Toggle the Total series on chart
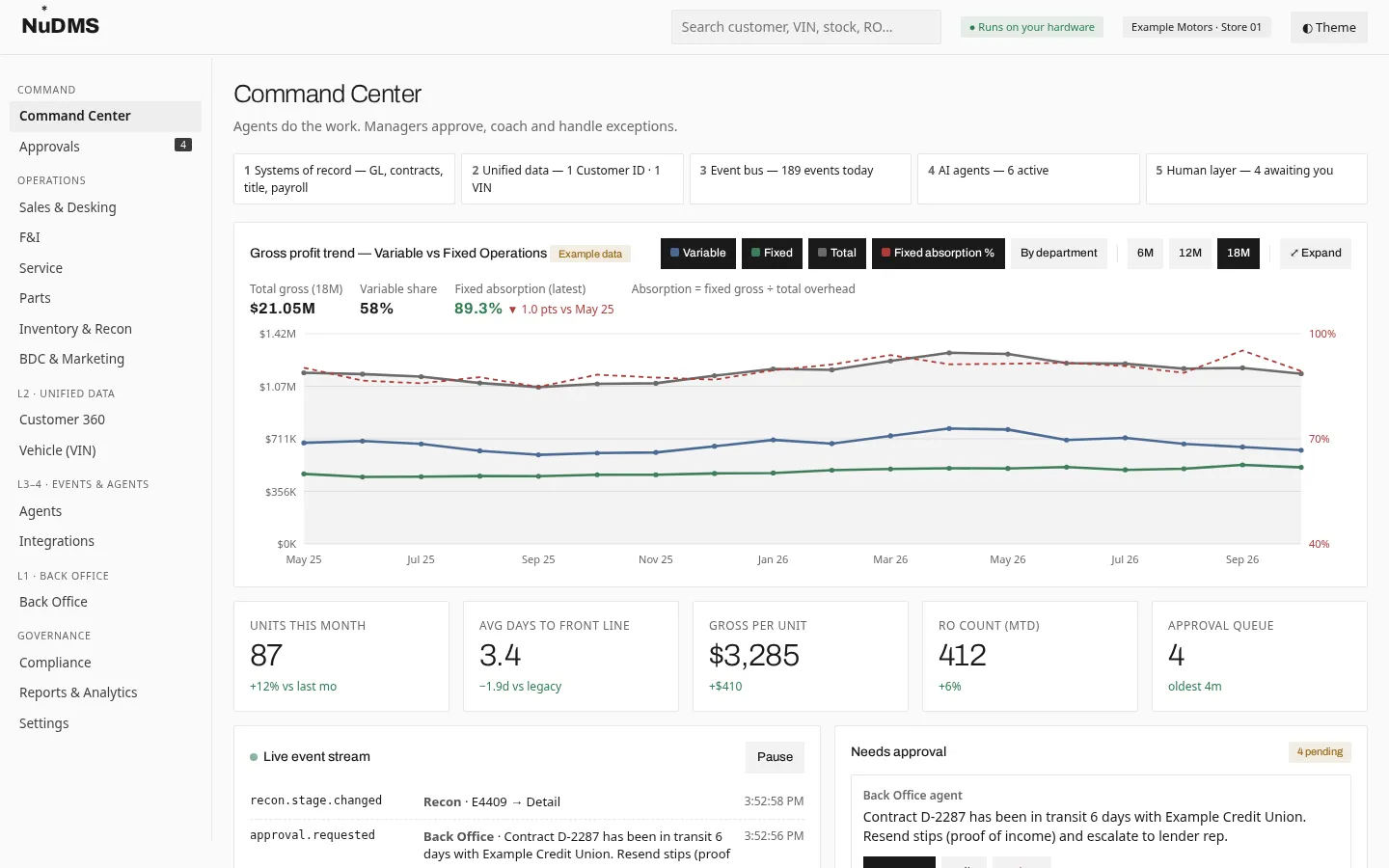This screenshot has height=868, width=1389. (x=837, y=253)
